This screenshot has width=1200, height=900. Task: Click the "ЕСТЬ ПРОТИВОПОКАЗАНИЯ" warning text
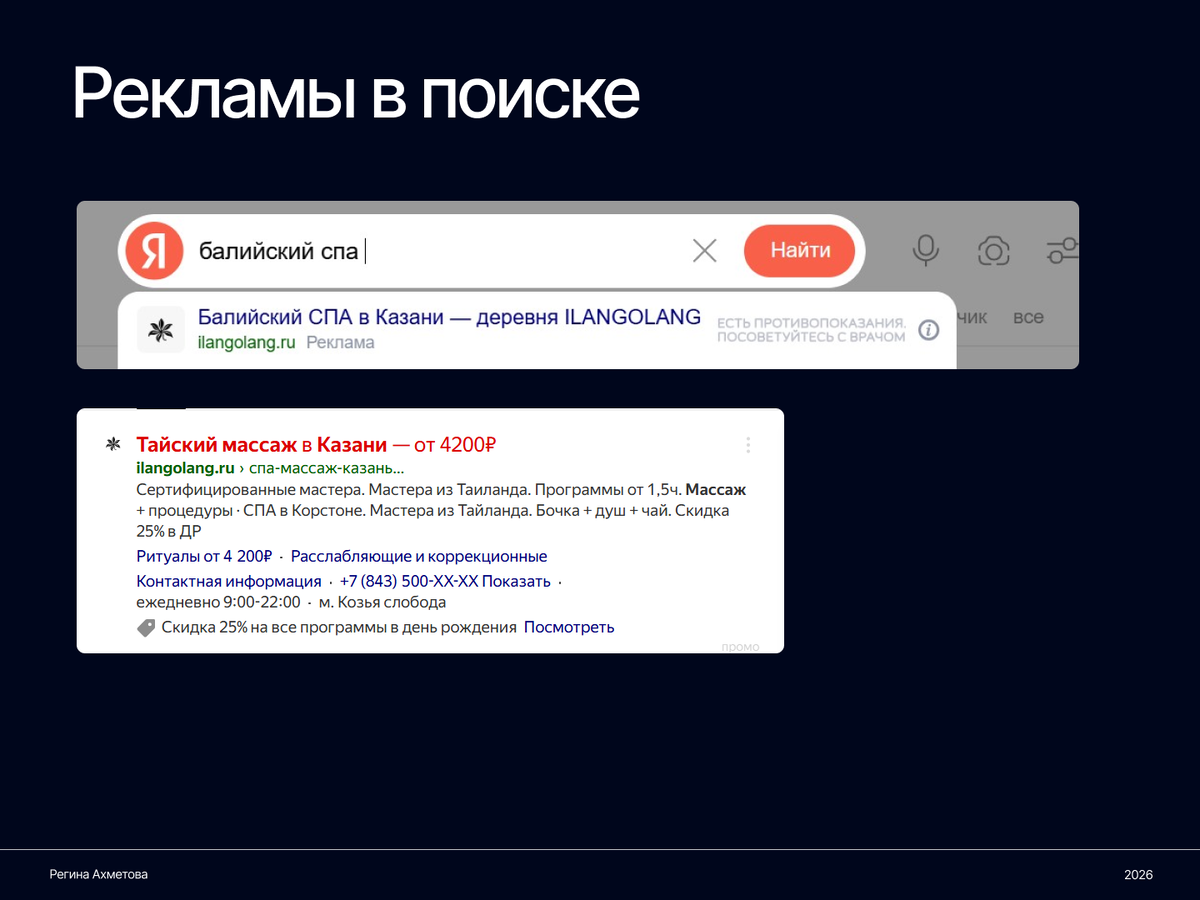[811, 330]
